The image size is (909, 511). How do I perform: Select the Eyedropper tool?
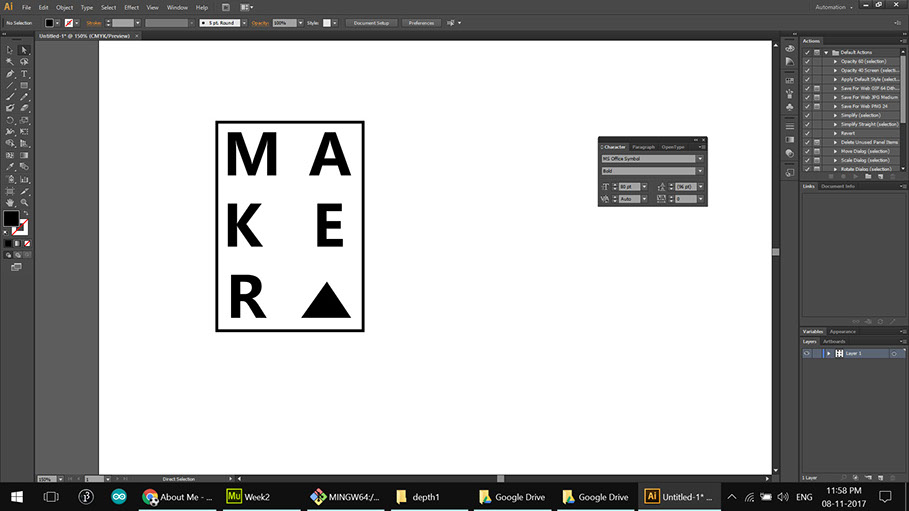[10, 167]
